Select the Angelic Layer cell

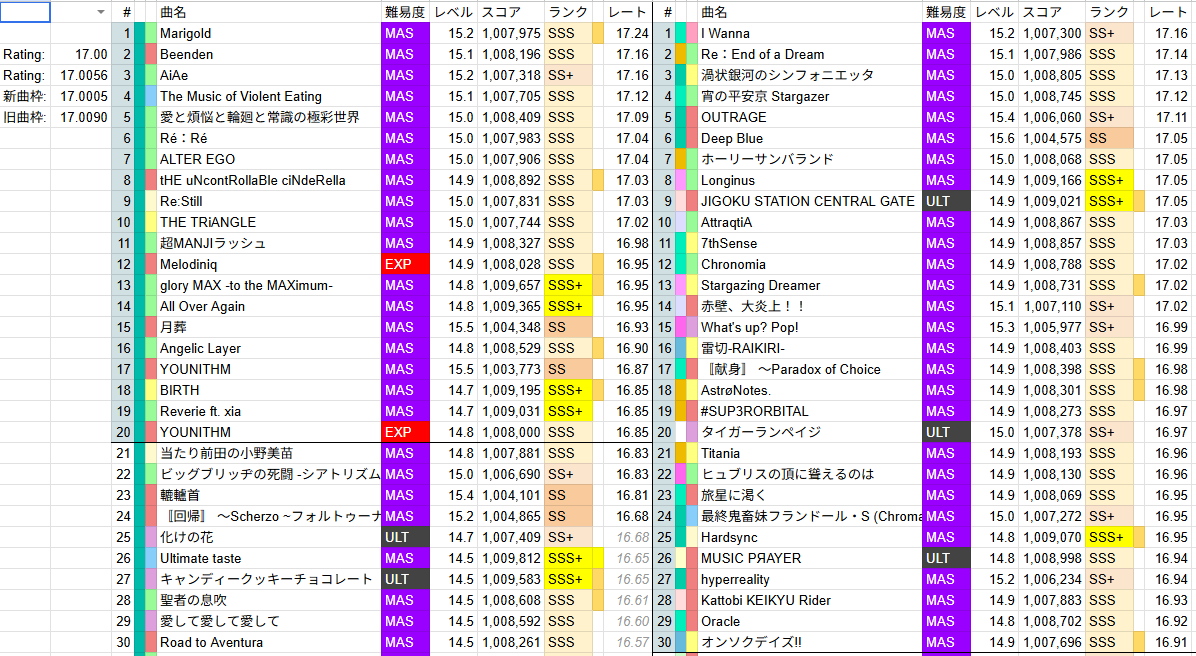[x=268, y=348]
